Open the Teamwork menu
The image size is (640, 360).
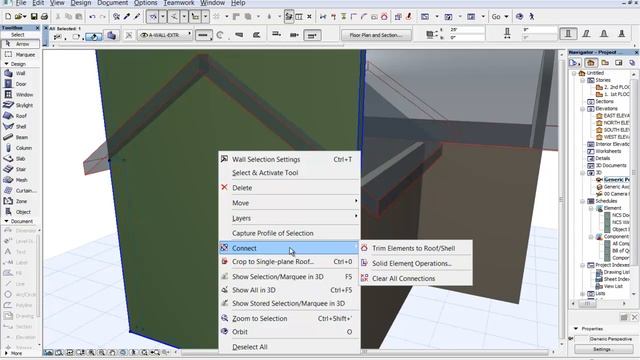(179, 3)
